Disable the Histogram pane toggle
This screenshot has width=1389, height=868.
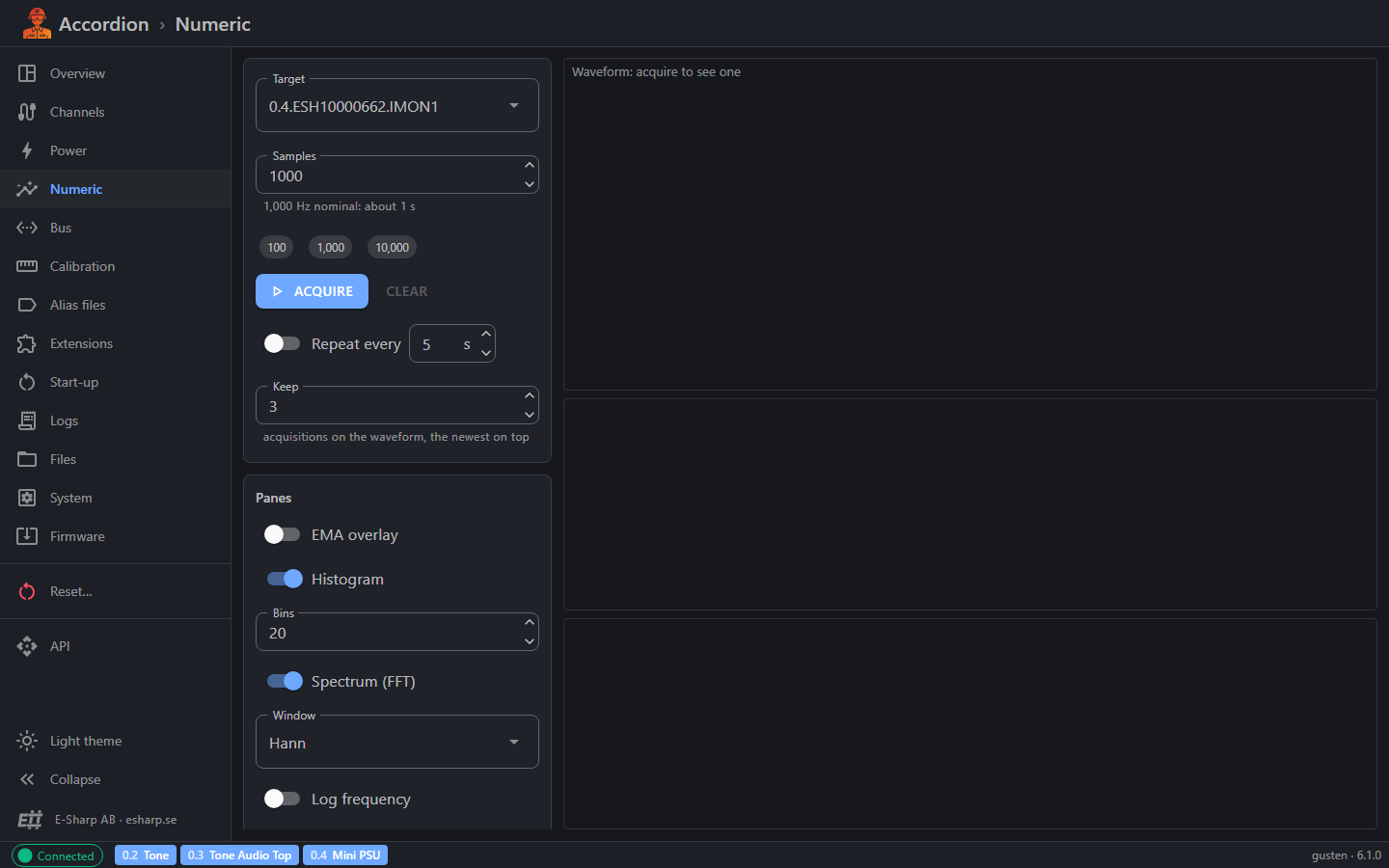coord(285,579)
